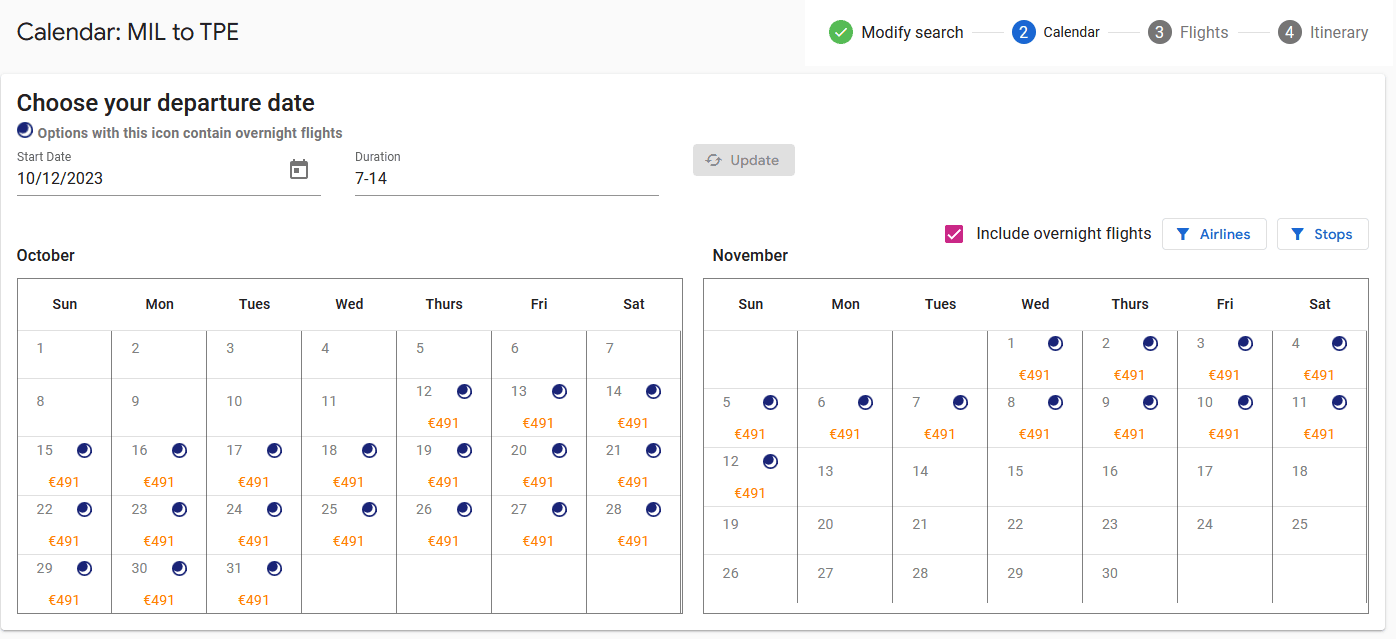
Task: Click the Modify search link
Action: 912,32
